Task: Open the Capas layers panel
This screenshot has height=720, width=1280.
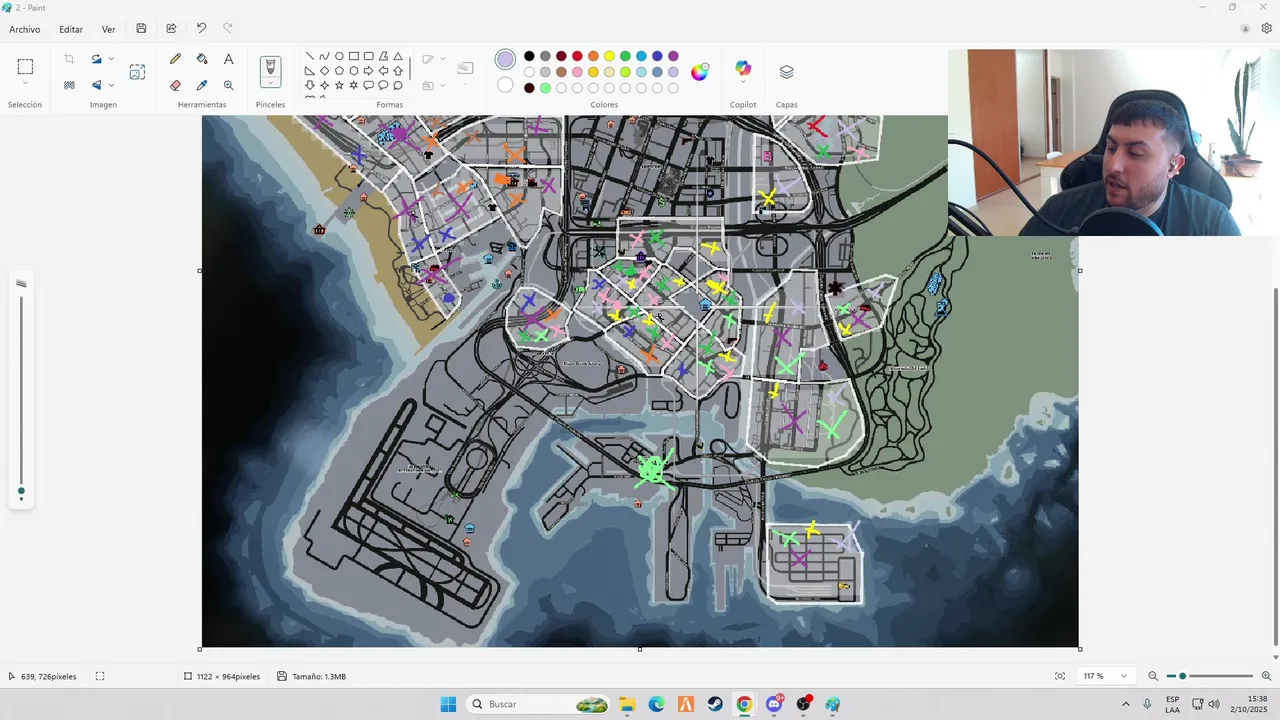Action: pyautogui.click(x=786, y=72)
